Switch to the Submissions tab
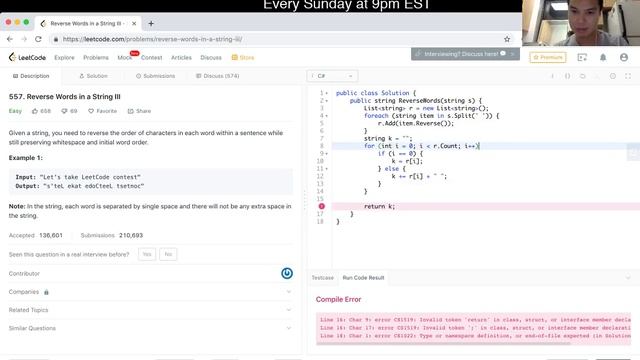Screen dimensions: 640x360 tap(156, 76)
